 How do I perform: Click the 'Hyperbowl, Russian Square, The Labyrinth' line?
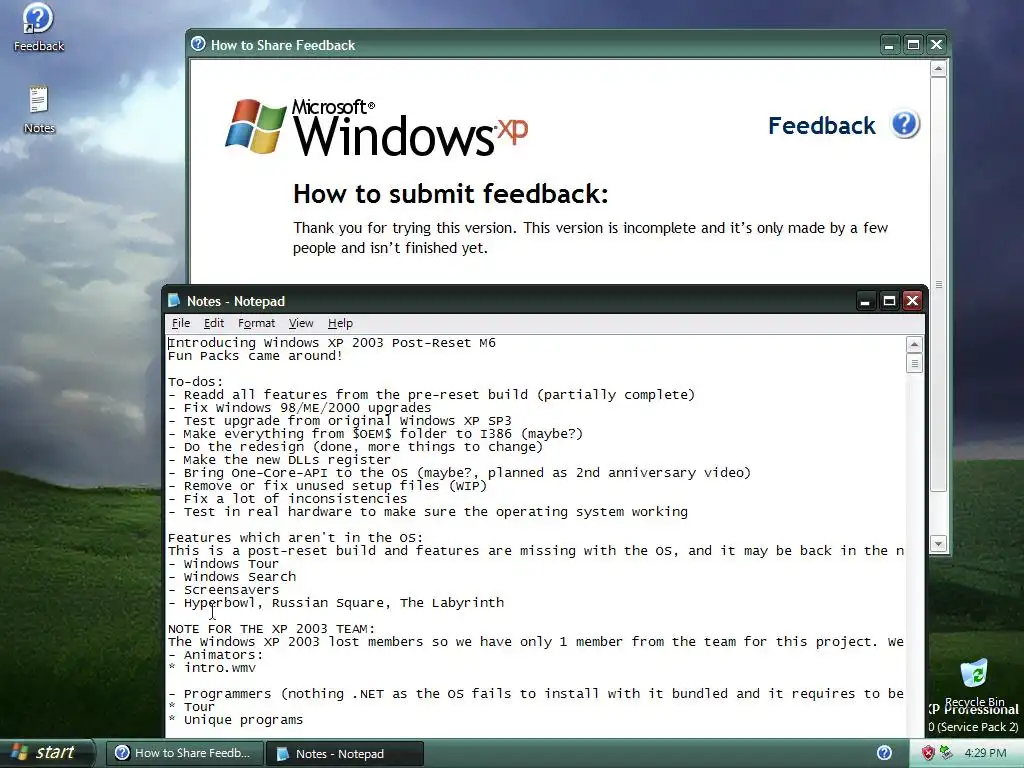336,603
